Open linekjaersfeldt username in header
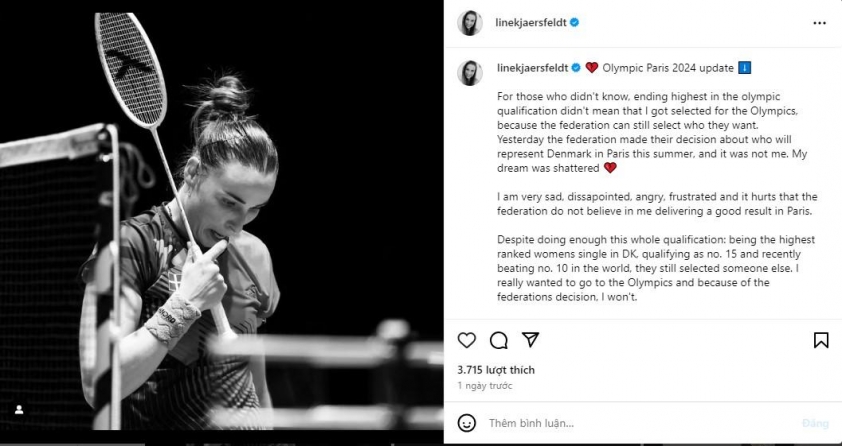Image resolution: width=842 pixels, height=446 pixels. pyautogui.click(x=531, y=23)
